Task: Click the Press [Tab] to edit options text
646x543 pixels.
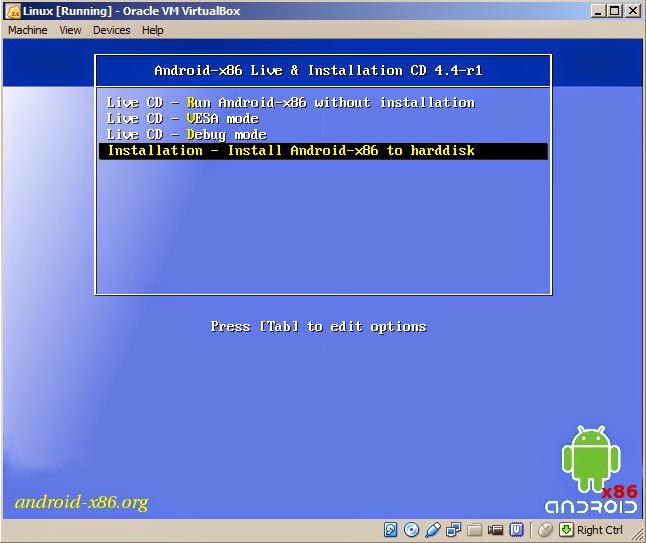Action: click(x=318, y=327)
